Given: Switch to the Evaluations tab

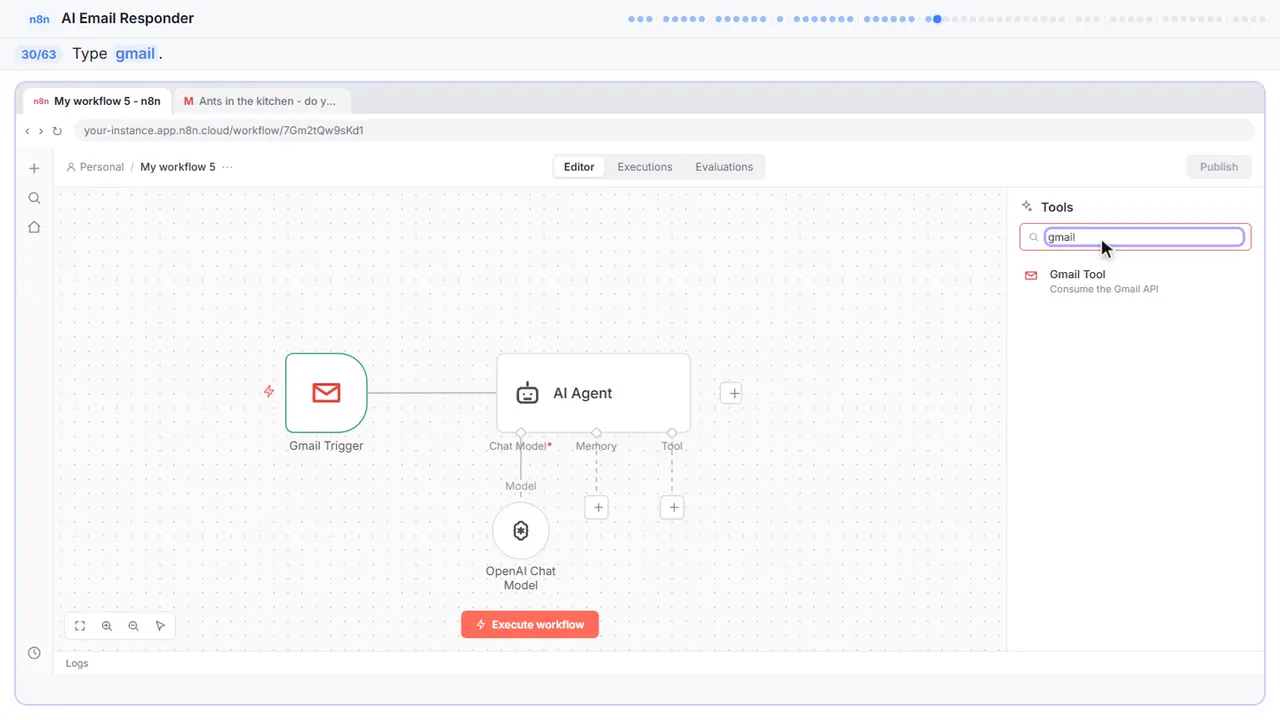Looking at the screenshot, I should pos(724,167).
